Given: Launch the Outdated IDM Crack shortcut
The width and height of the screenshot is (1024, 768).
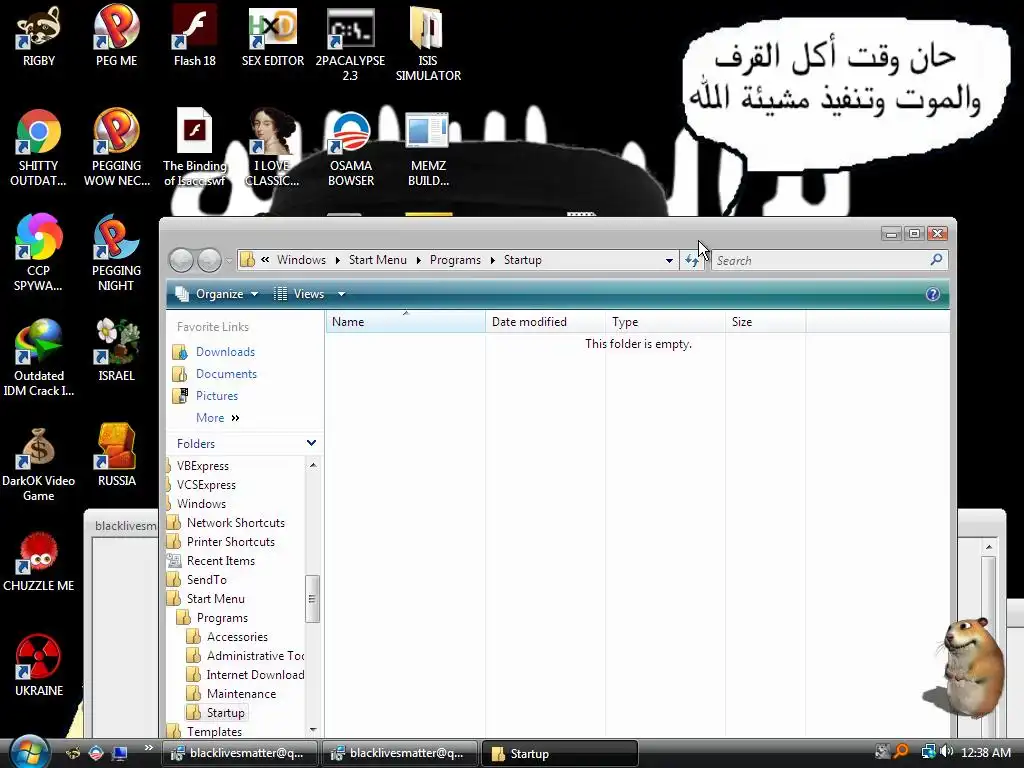Looking at the screenshot, I should 39,359.
